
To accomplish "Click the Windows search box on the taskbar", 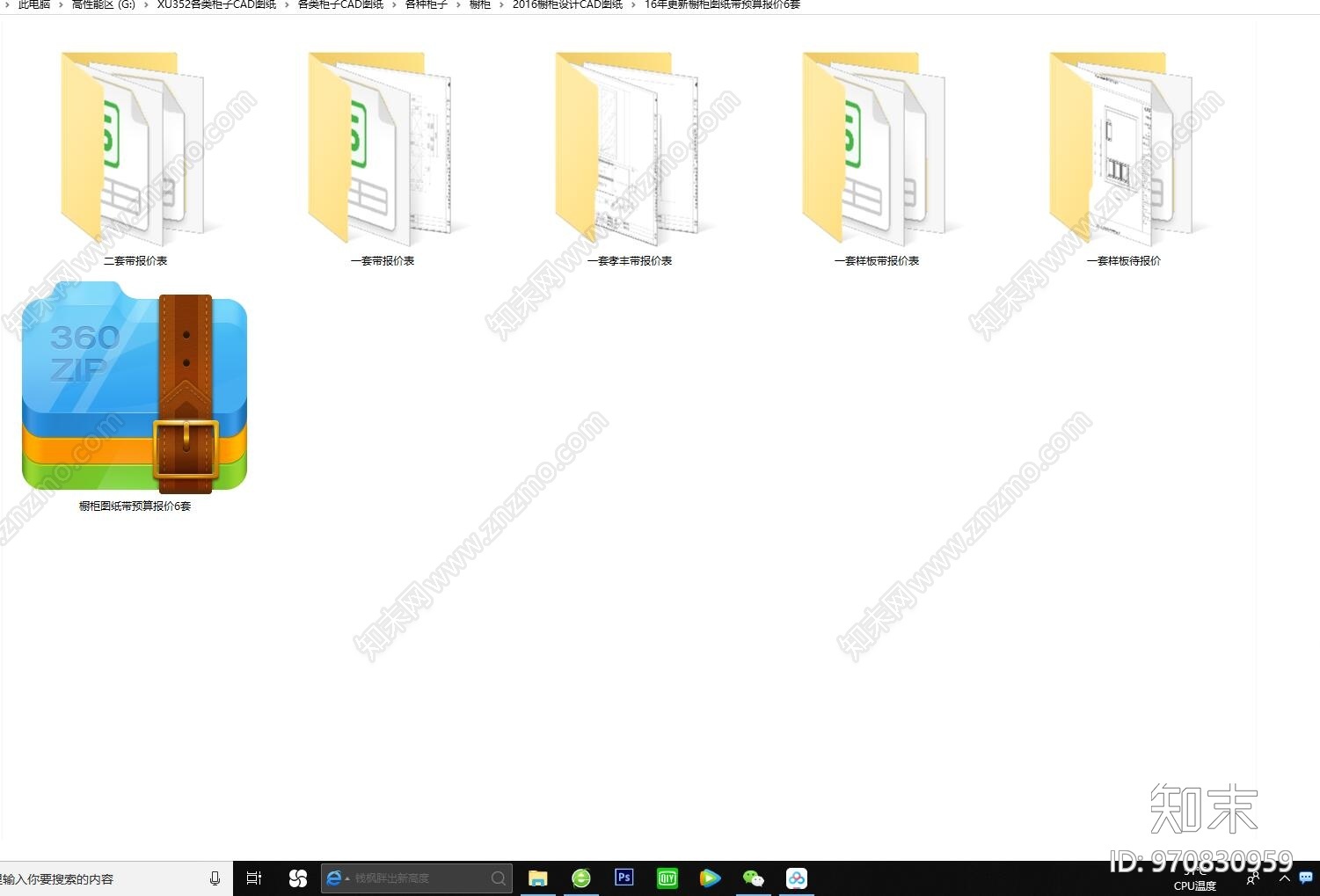I will 114,878.
